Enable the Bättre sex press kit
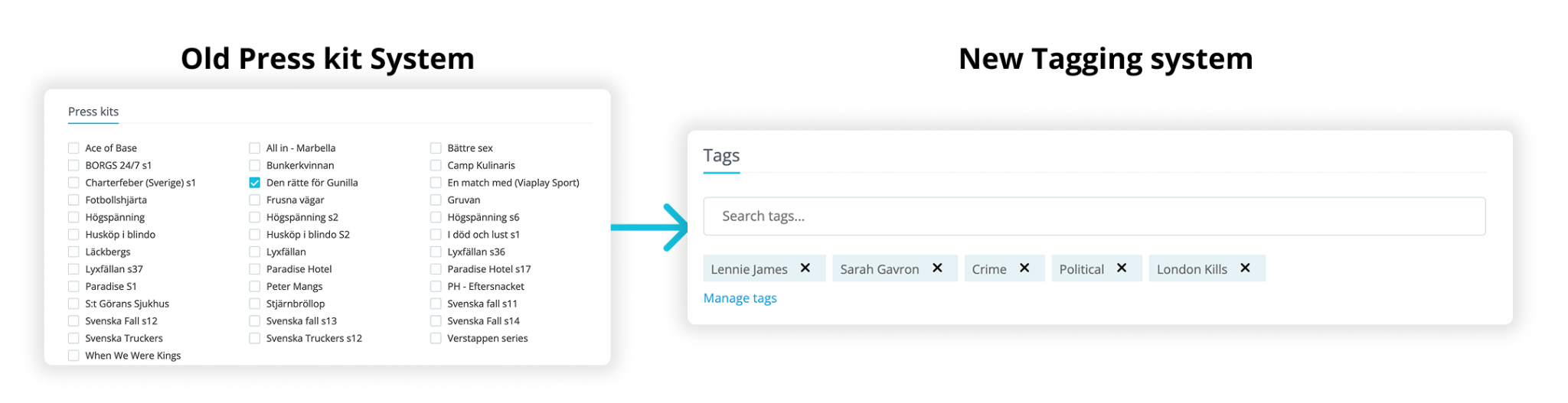The height and width of the screenshot is (403, 1568). coord(436,148)
